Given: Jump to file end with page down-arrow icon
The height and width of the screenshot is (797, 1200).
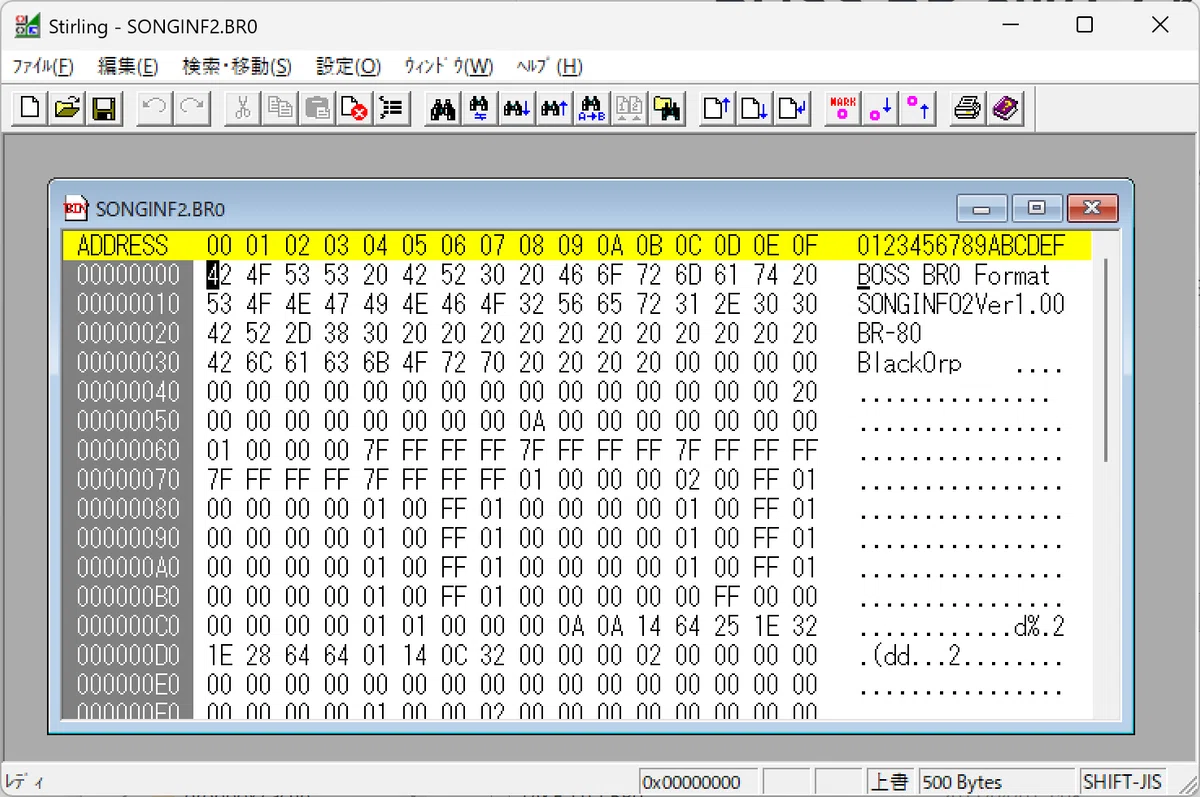Looking at the screenshot, I should 755,108.
